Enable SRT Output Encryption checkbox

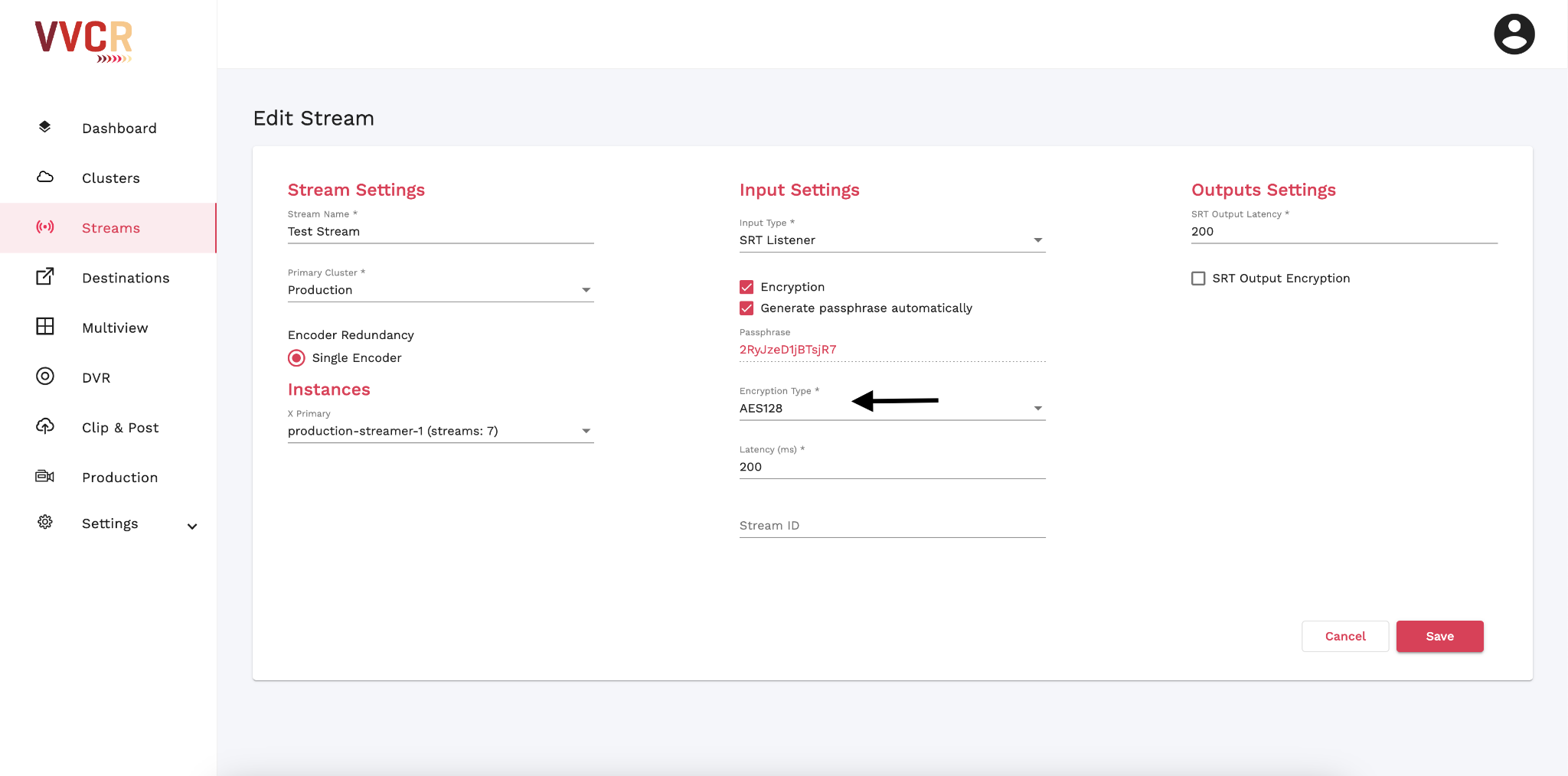pyautogui.click(x=1198, y=279)
